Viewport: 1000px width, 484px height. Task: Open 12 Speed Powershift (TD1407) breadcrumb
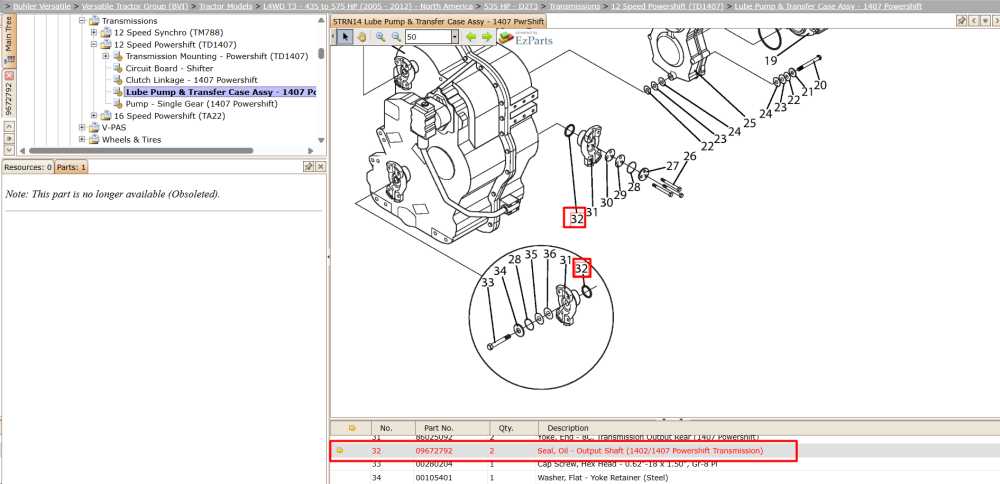[x=667, y=6]
